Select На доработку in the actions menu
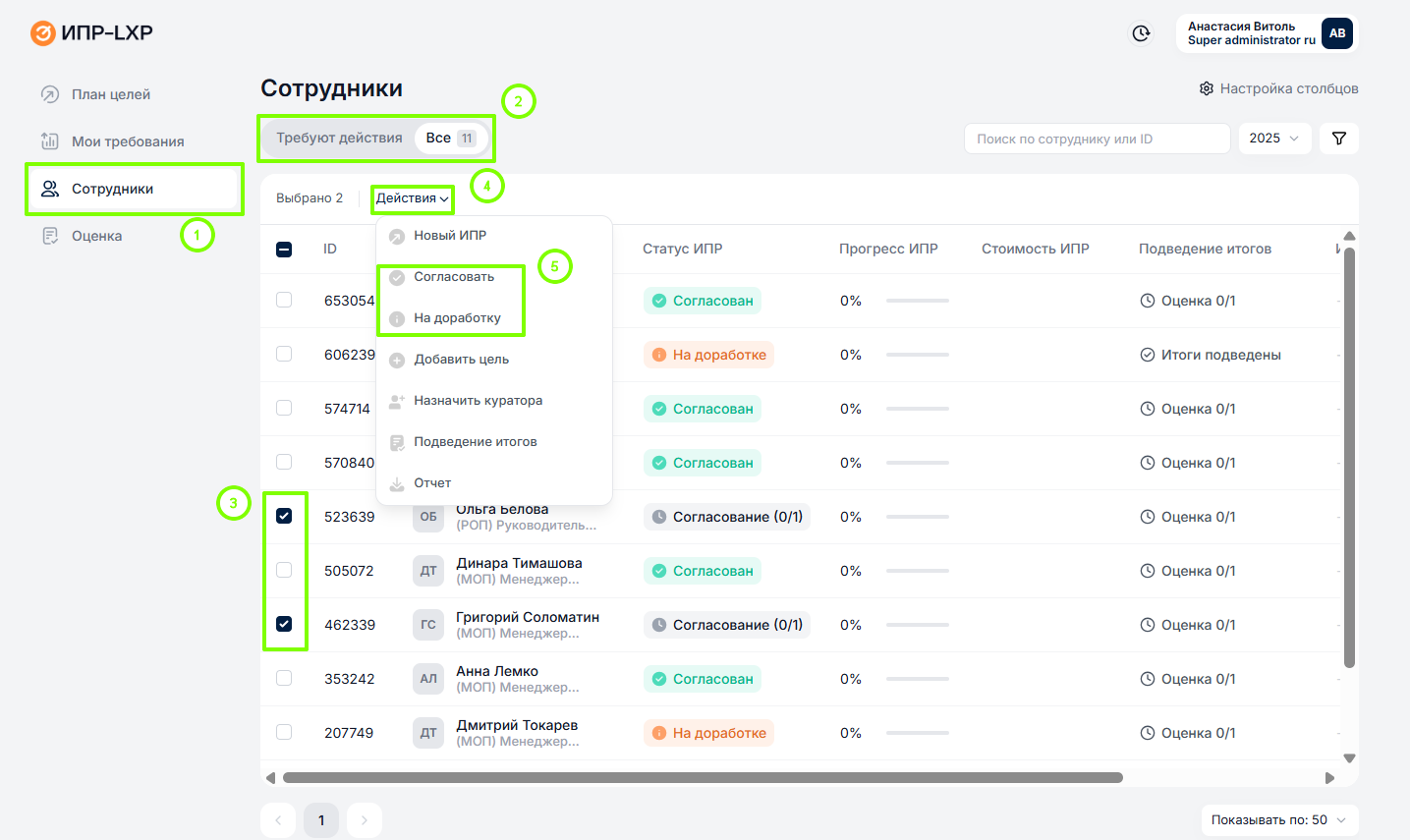The width and height of the screenshot is (1410, 840). point(457,318)
